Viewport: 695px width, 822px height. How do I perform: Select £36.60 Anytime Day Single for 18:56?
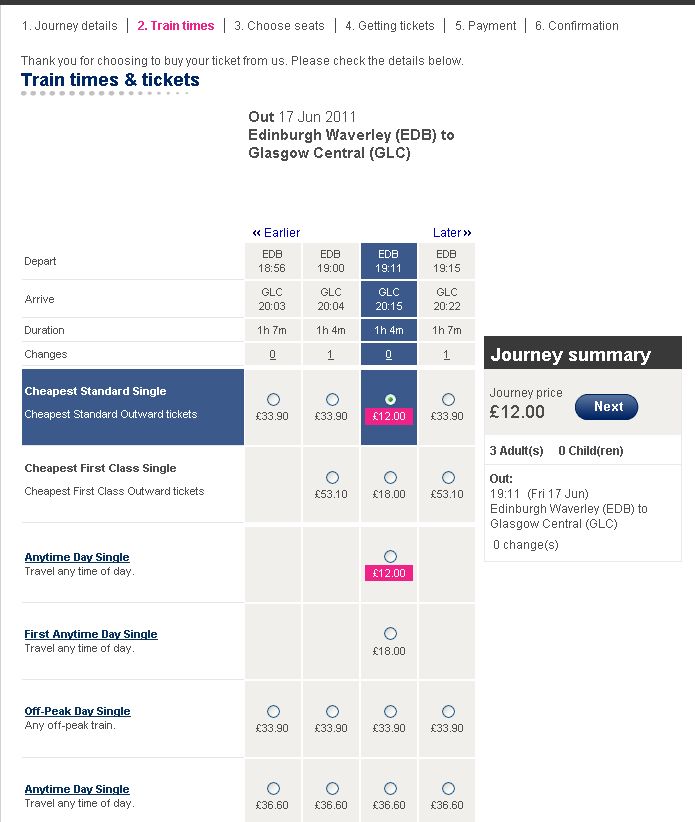pyautogui.click(x=274, y=789)
